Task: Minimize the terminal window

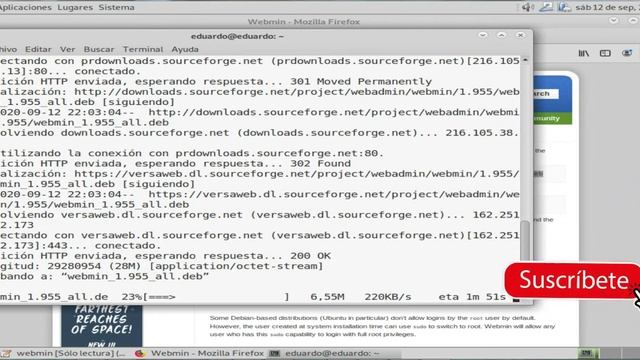Action: point(483,36)
